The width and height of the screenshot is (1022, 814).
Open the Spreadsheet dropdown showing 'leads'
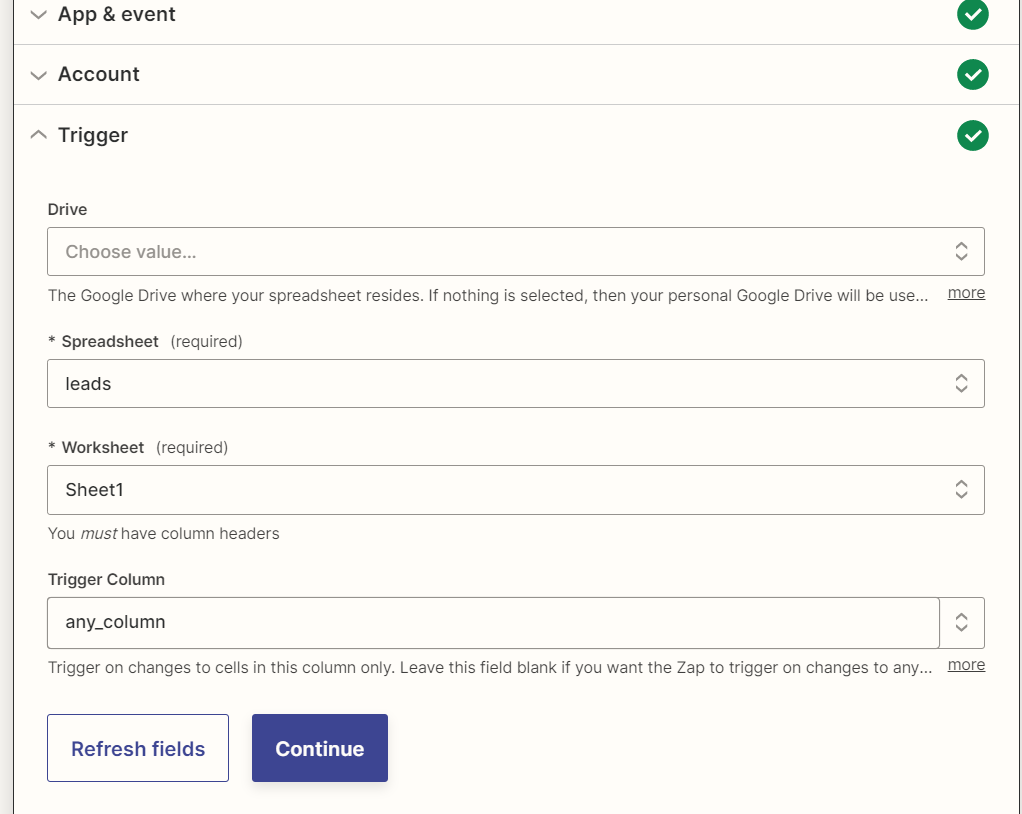tap(490, 384)
